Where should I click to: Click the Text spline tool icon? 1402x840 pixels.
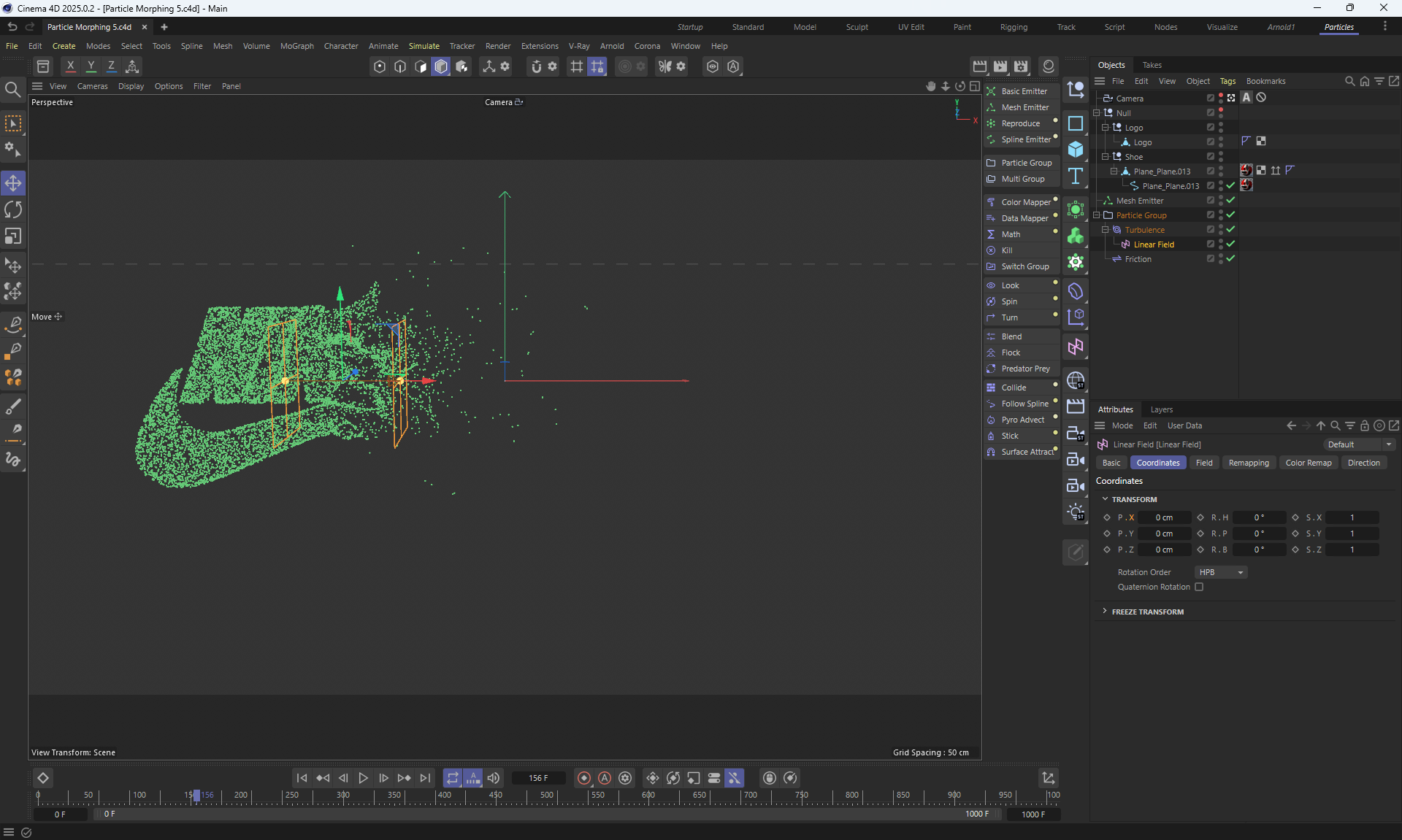1076,176
